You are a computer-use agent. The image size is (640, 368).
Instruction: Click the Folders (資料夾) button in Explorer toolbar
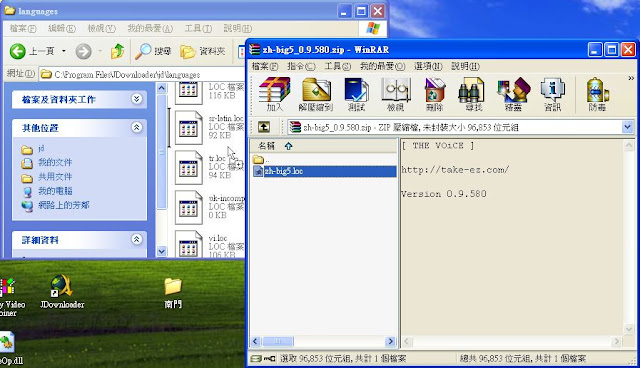click(x=203, y=51)
